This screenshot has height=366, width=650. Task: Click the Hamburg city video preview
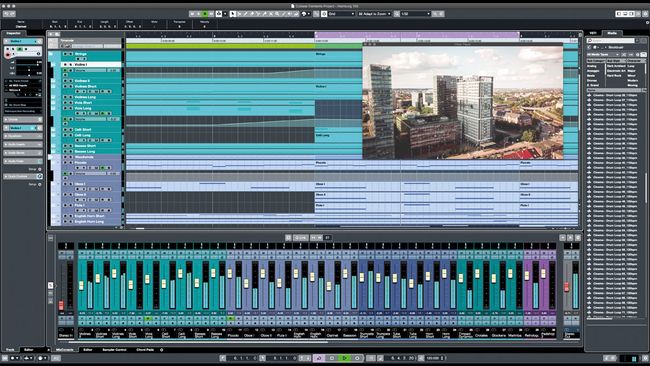pyautogui.click(x=463, y=102)
